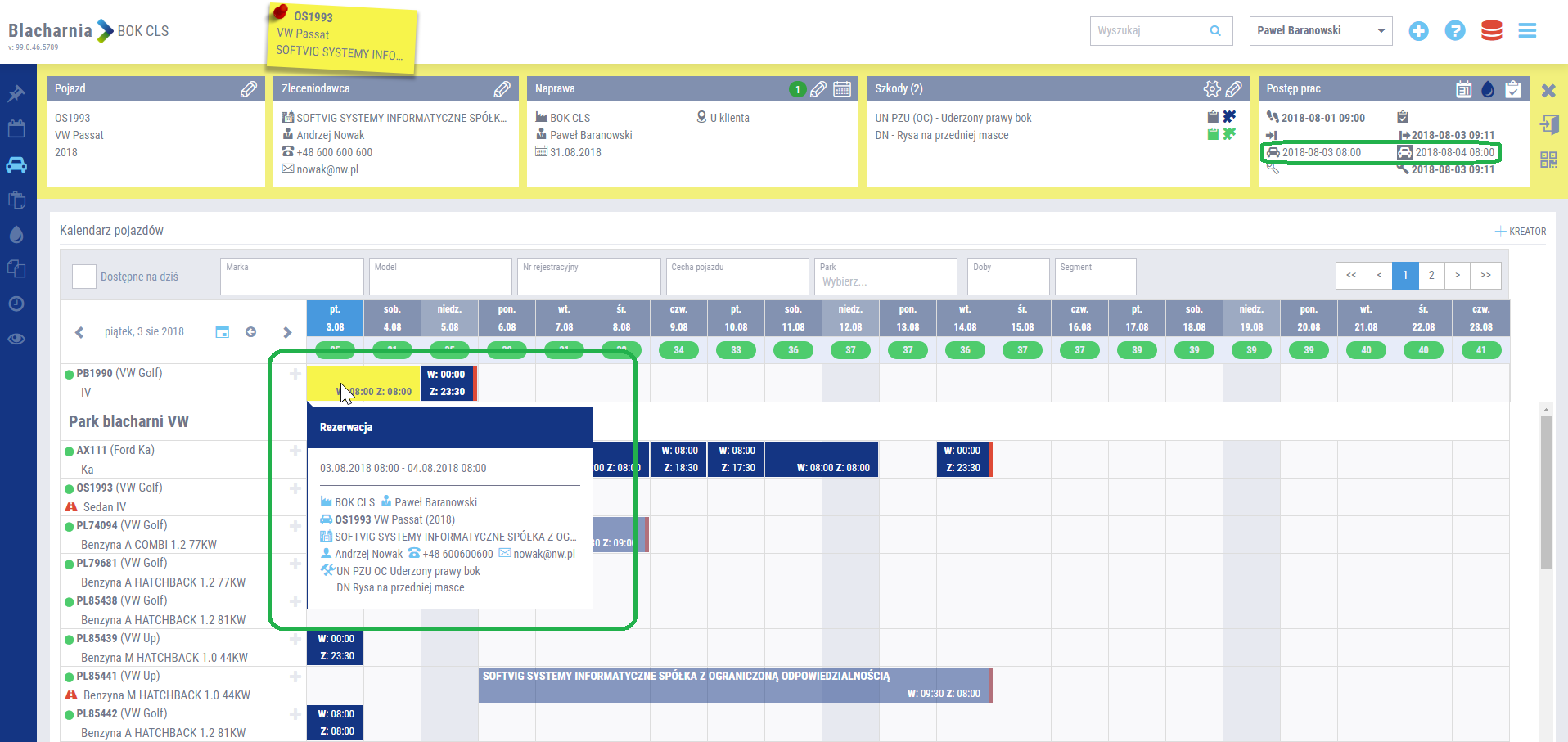1568x742 pixels.
Task: Click the eye icon in left sidebar
Action: [16, 339]
